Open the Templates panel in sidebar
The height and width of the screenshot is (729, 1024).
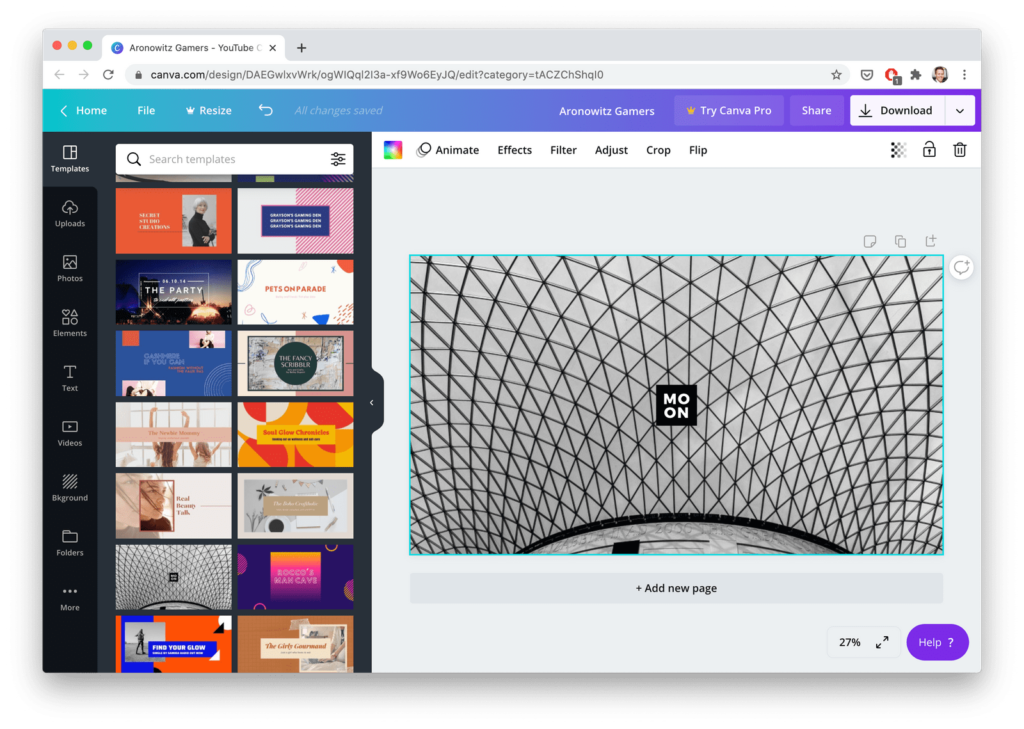click(x=70, y=159)
